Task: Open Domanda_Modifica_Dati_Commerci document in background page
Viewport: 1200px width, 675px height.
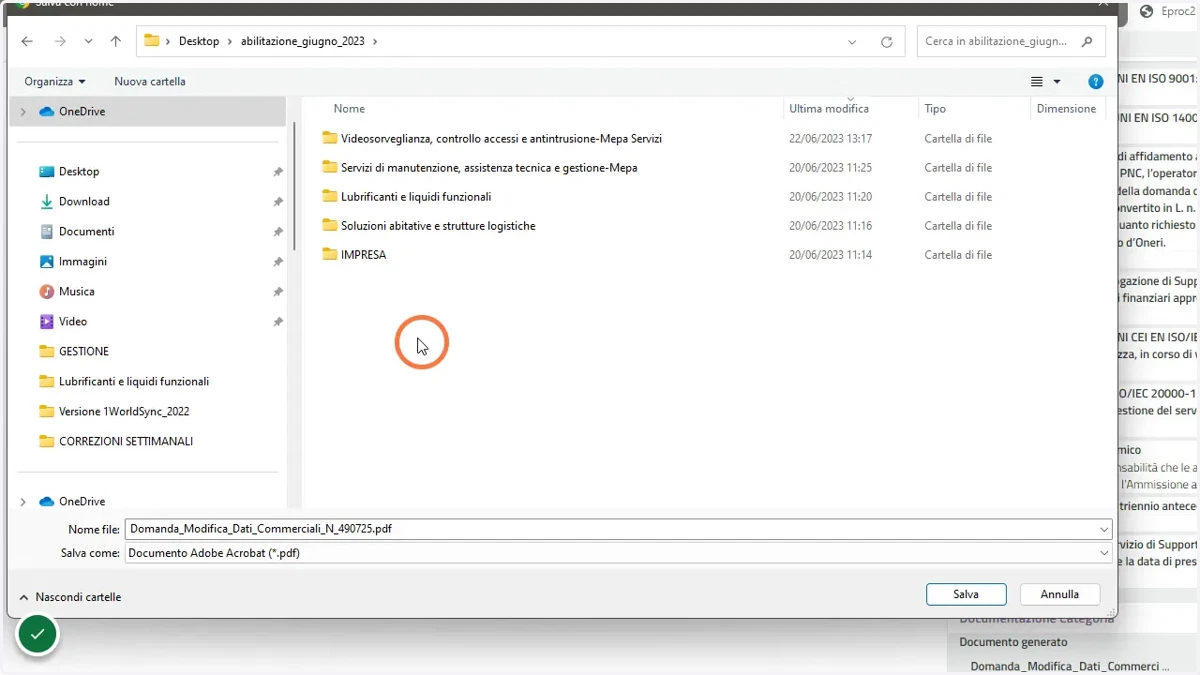Action: pyautogui.click(x=1069, y=666)
